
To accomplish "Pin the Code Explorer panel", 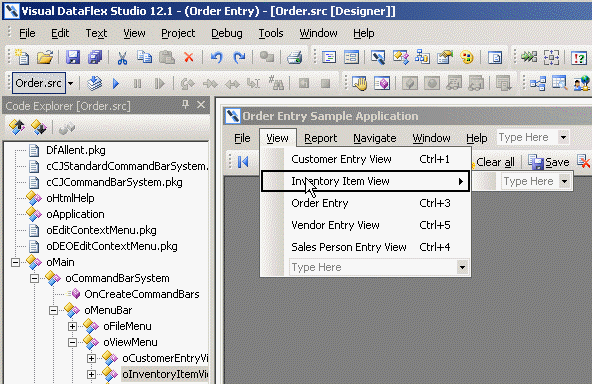I will (x=185, y=105).
